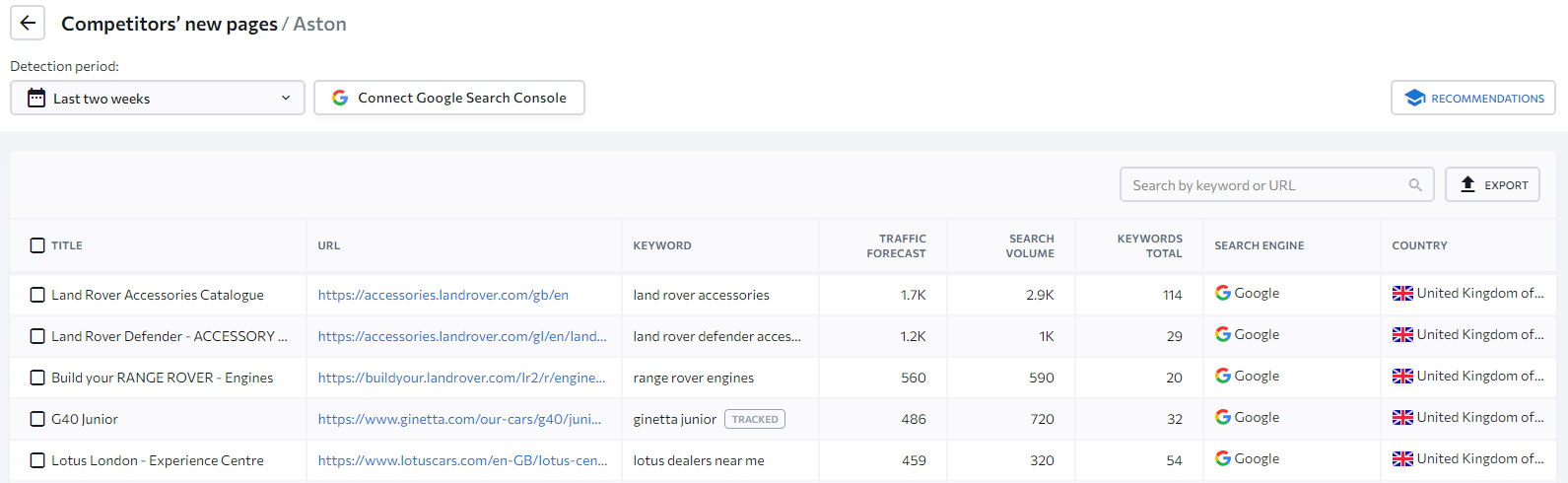
Task: Click the COUNTRY column header
Action: (1419, 245)
